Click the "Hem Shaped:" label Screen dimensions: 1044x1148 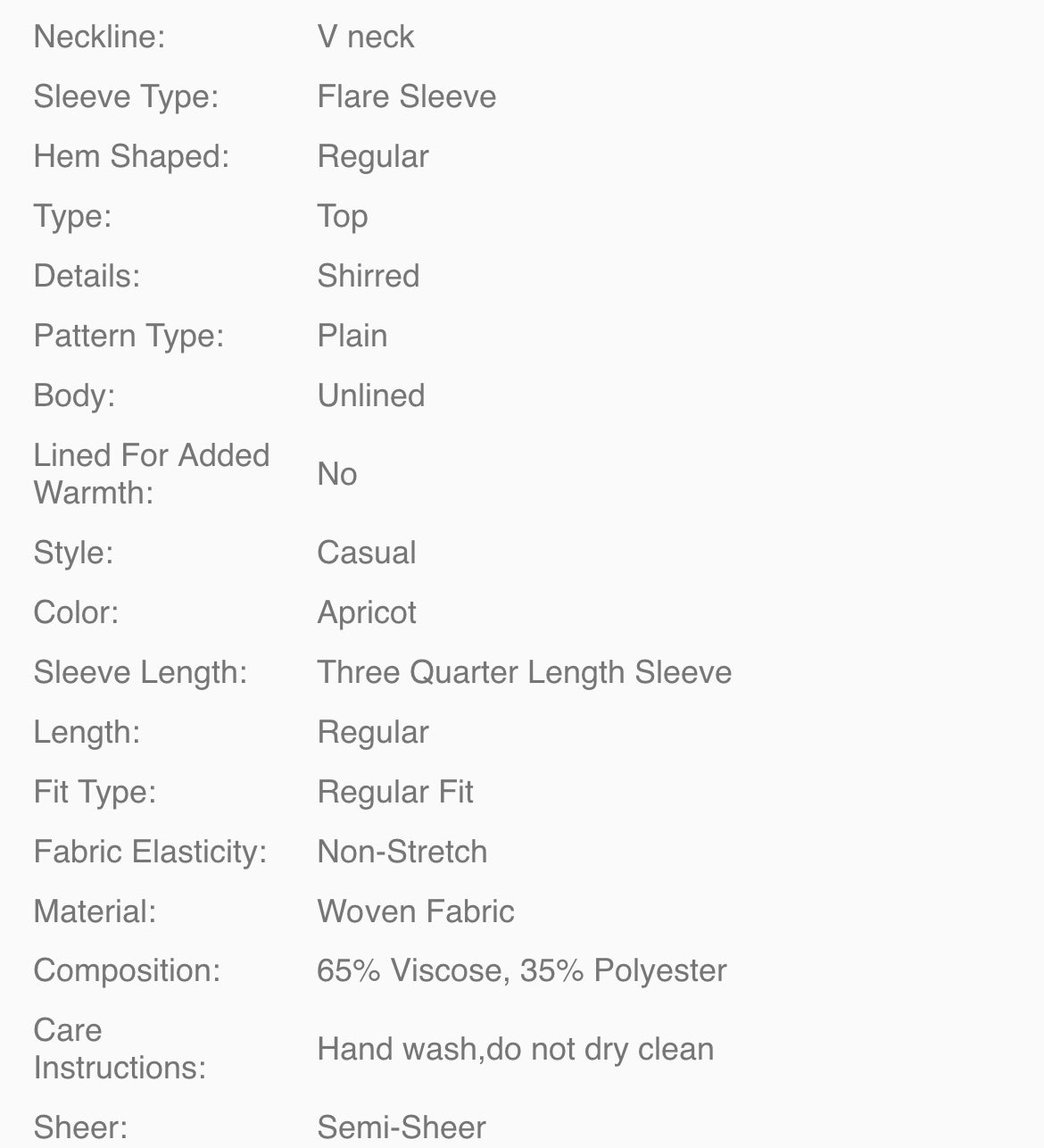tap(131, 156)
